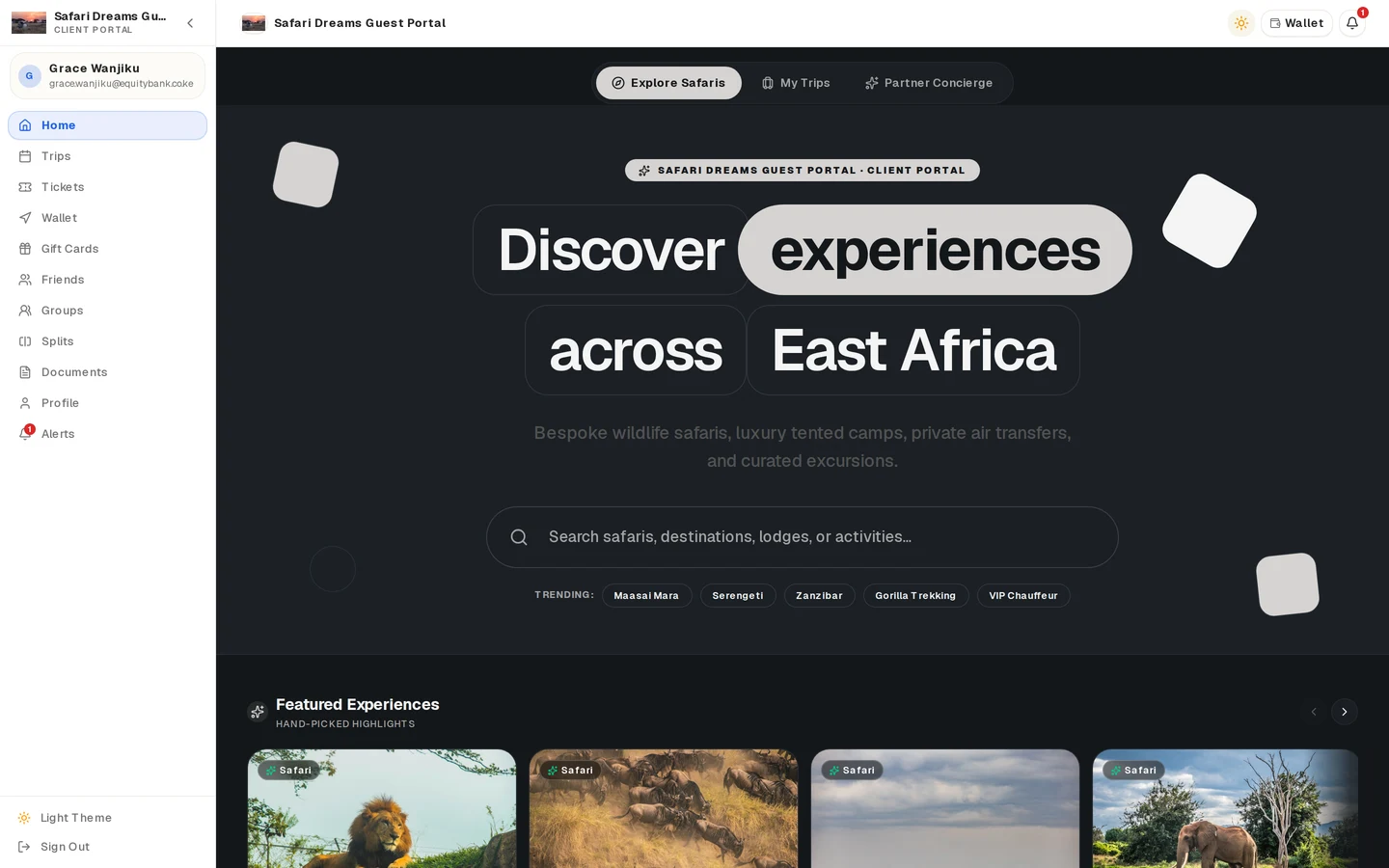This screenshot has height=868, width=1389.
Task: Click the Gift Cards label in sidebar
Action: click(x=70, y=249)
